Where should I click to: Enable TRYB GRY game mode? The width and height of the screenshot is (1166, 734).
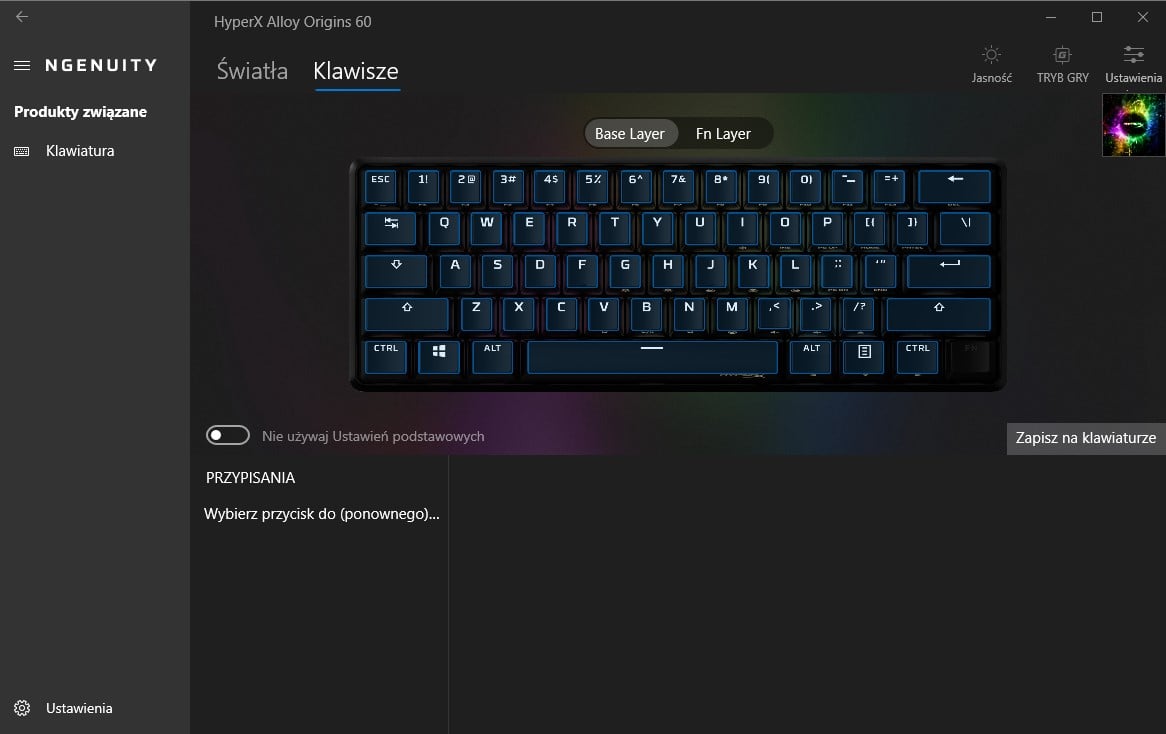1062,64
